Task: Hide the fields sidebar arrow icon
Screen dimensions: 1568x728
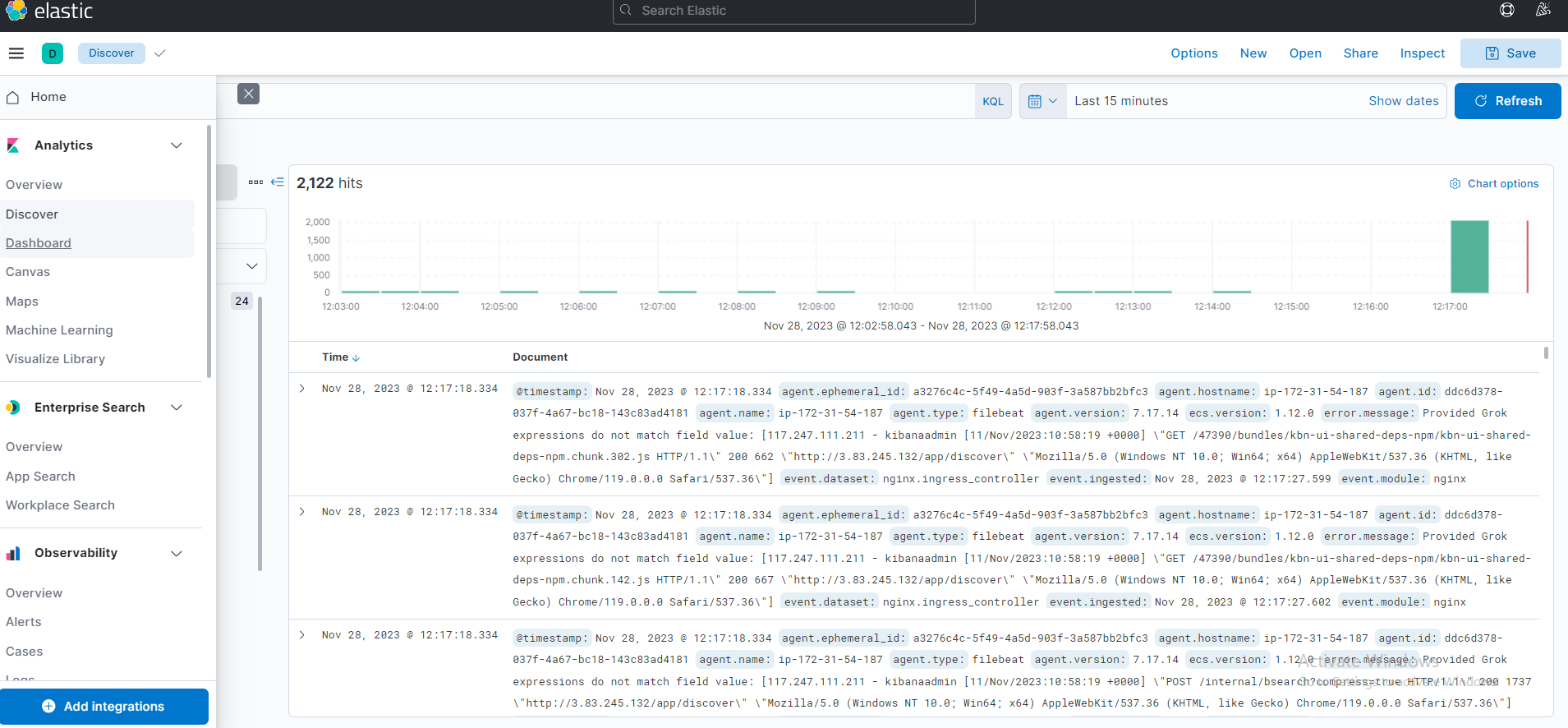Action: pyautogui.click(x=278, y=182)
